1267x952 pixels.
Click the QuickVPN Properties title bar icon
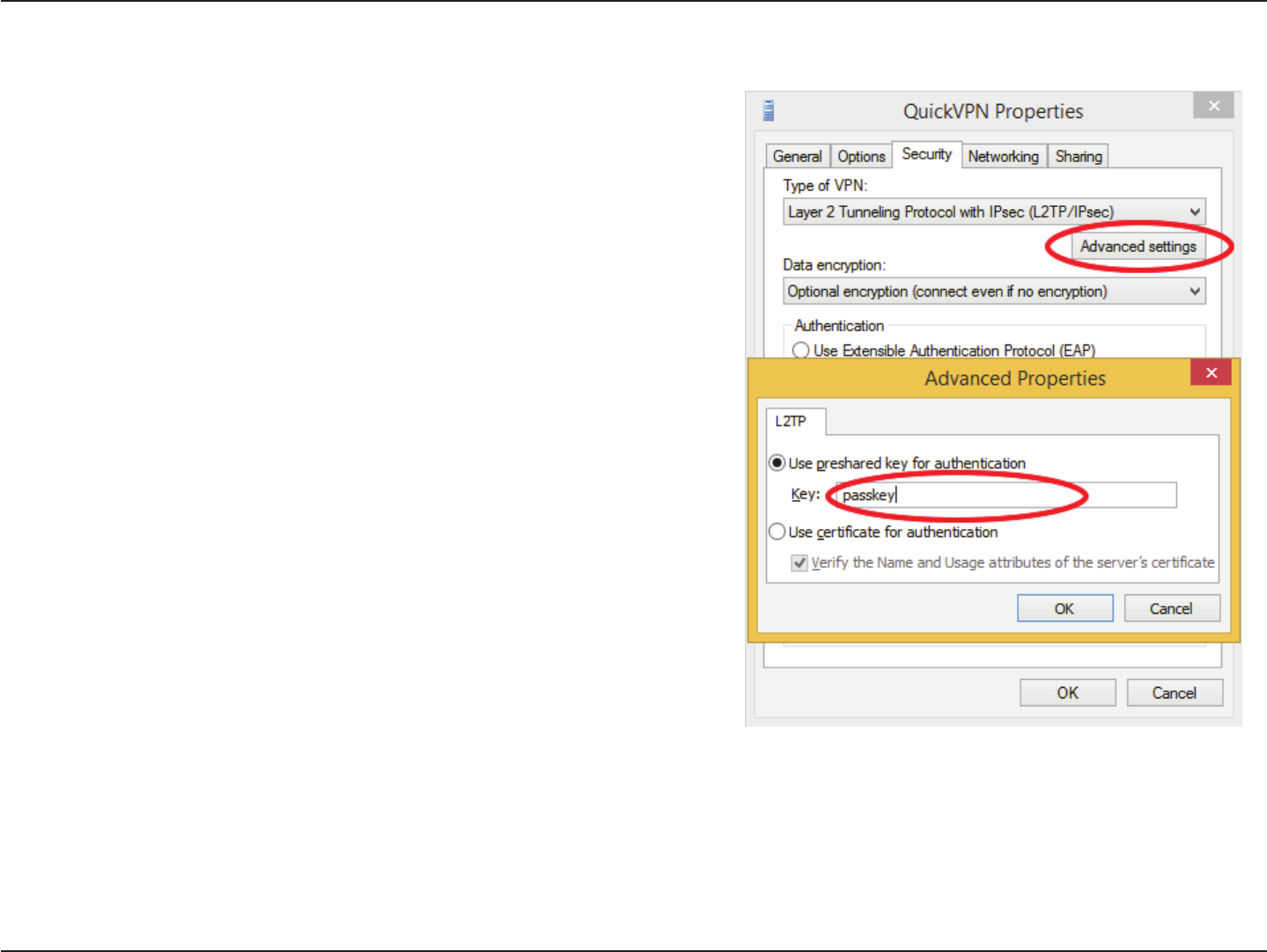pyautogui.click(x=768, y=111)
